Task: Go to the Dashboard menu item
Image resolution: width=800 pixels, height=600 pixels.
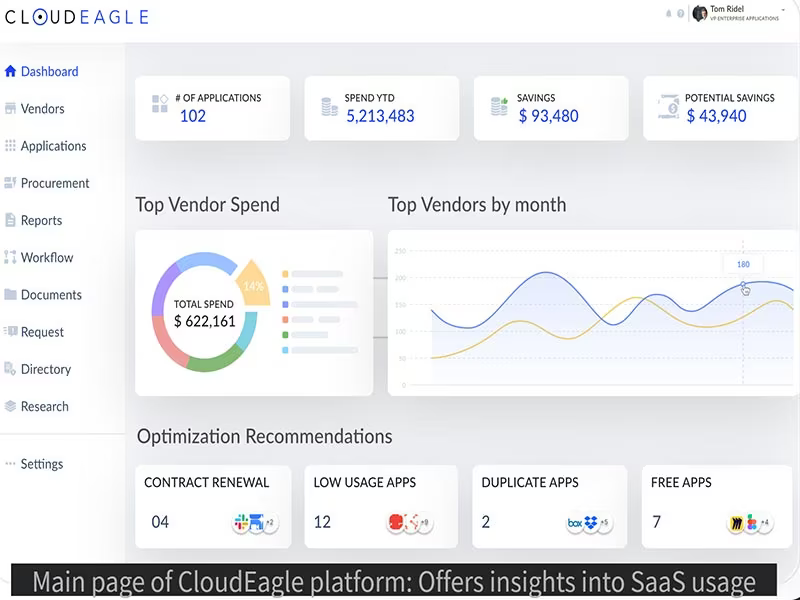Action: [x=49, y=71]
